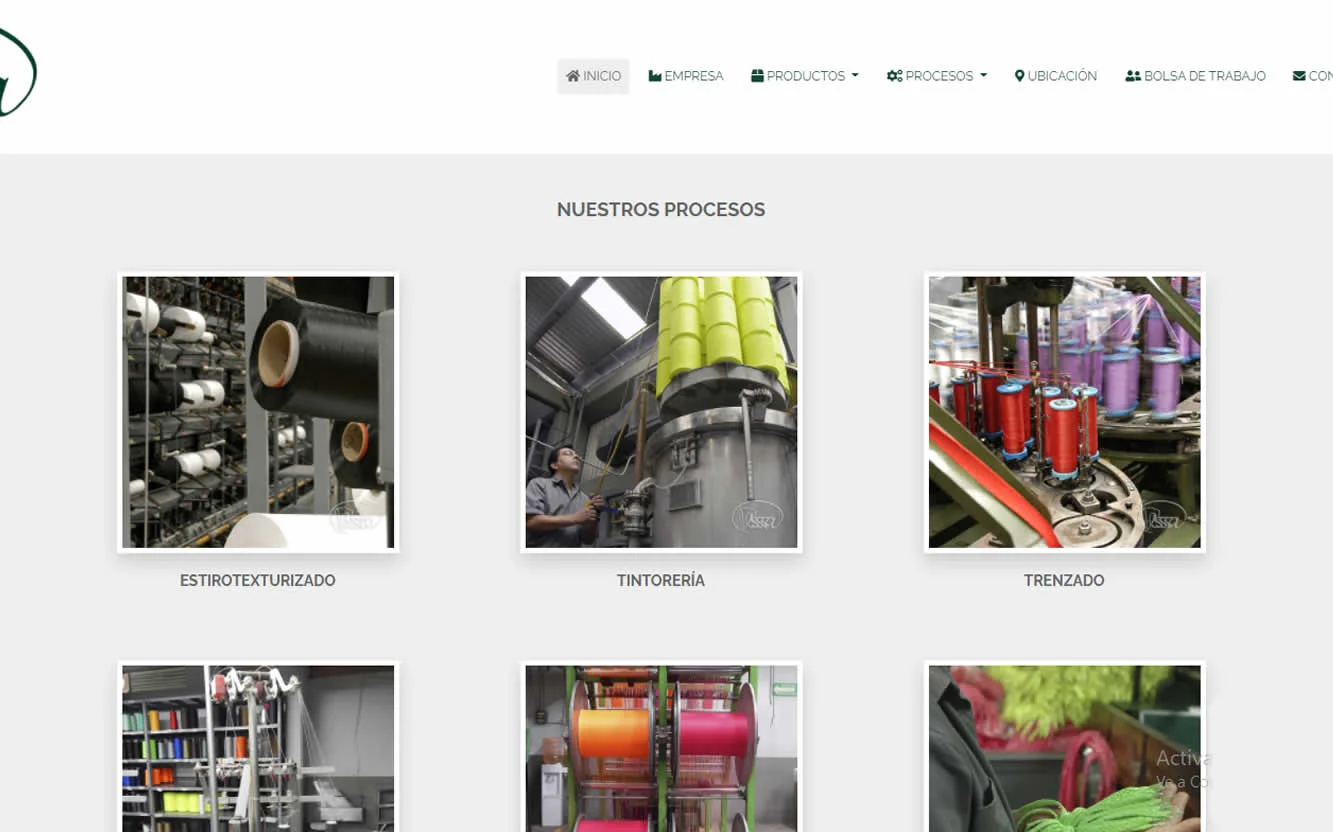Click the TRENZADO label
1333x832 pixels.
(x=1064, y=580)
